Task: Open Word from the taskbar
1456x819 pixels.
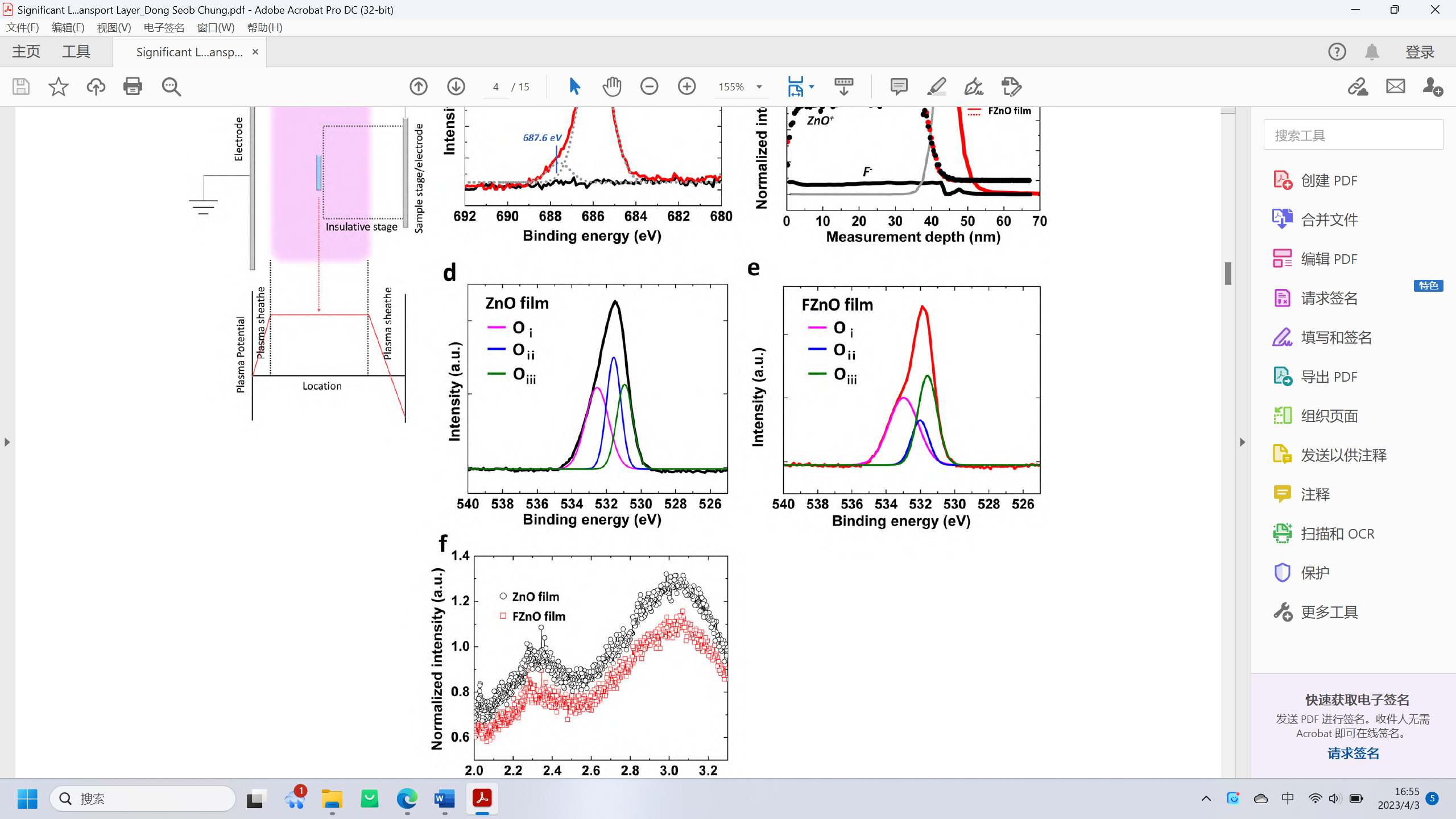Action: tap(444, 799)
